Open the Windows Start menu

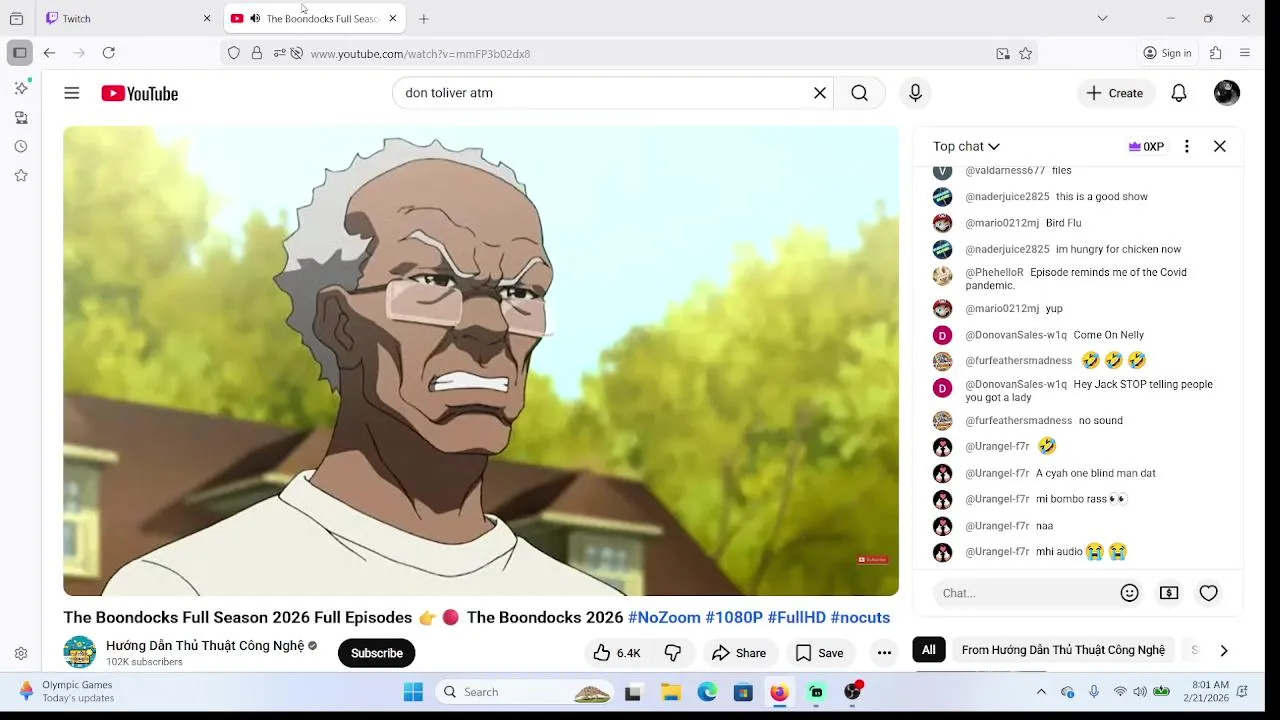click(413, 692)
